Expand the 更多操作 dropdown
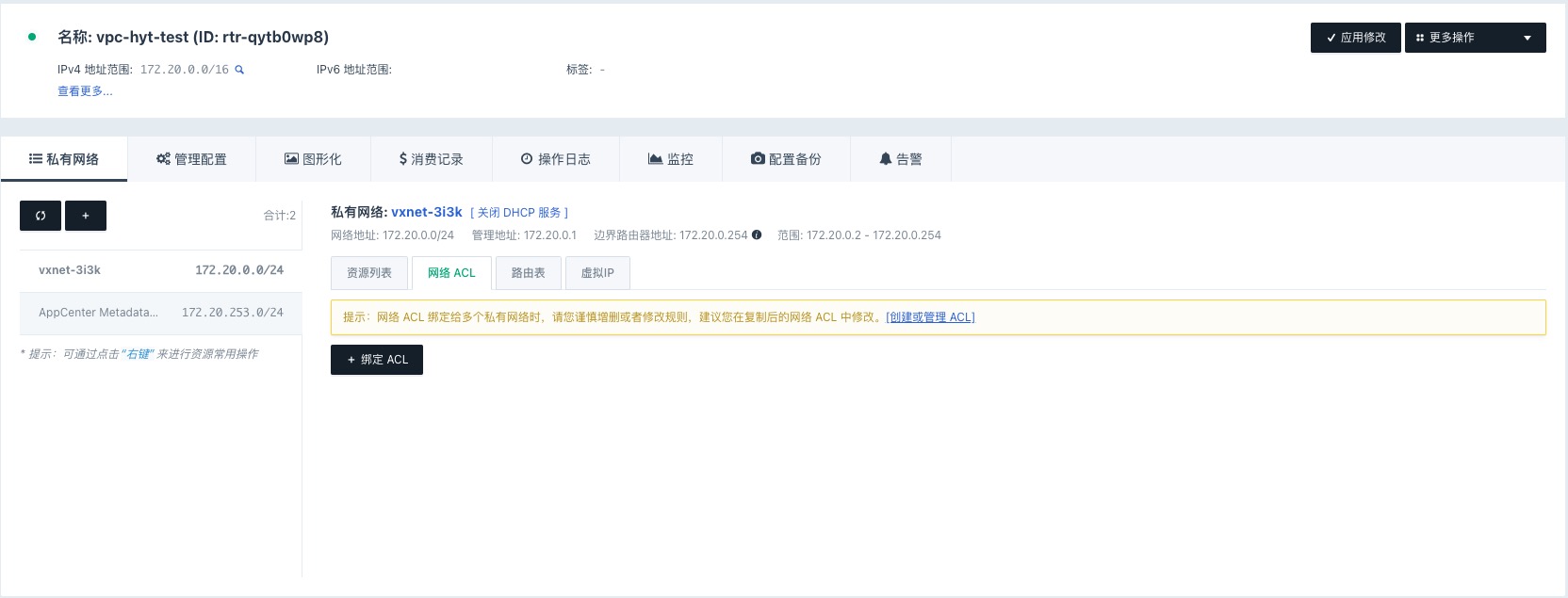 [x=1475, y=38]
